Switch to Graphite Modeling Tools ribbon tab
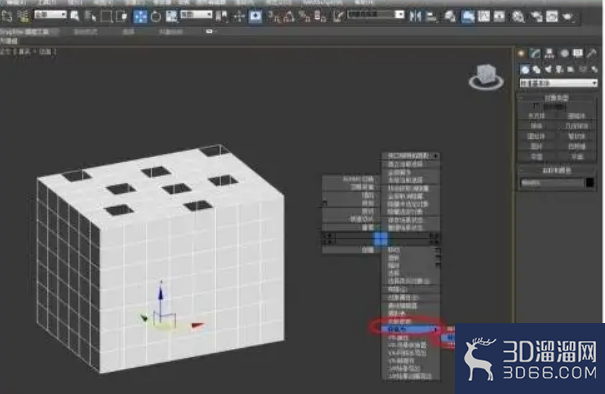The width and height of the screenshot is (605, 394). (x=25, y=32)
